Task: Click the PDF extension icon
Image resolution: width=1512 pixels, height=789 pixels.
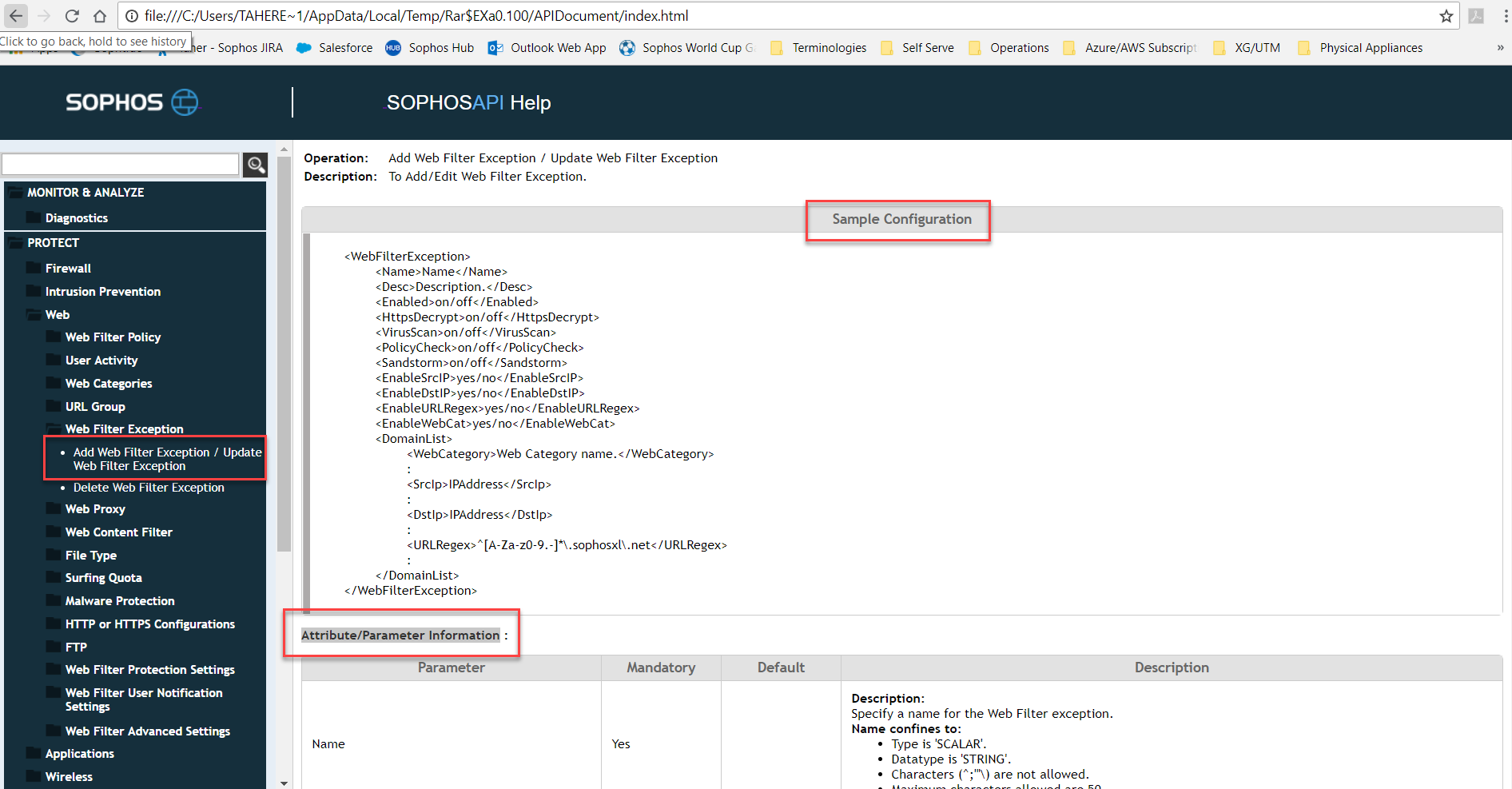Action: point(1477,16)
